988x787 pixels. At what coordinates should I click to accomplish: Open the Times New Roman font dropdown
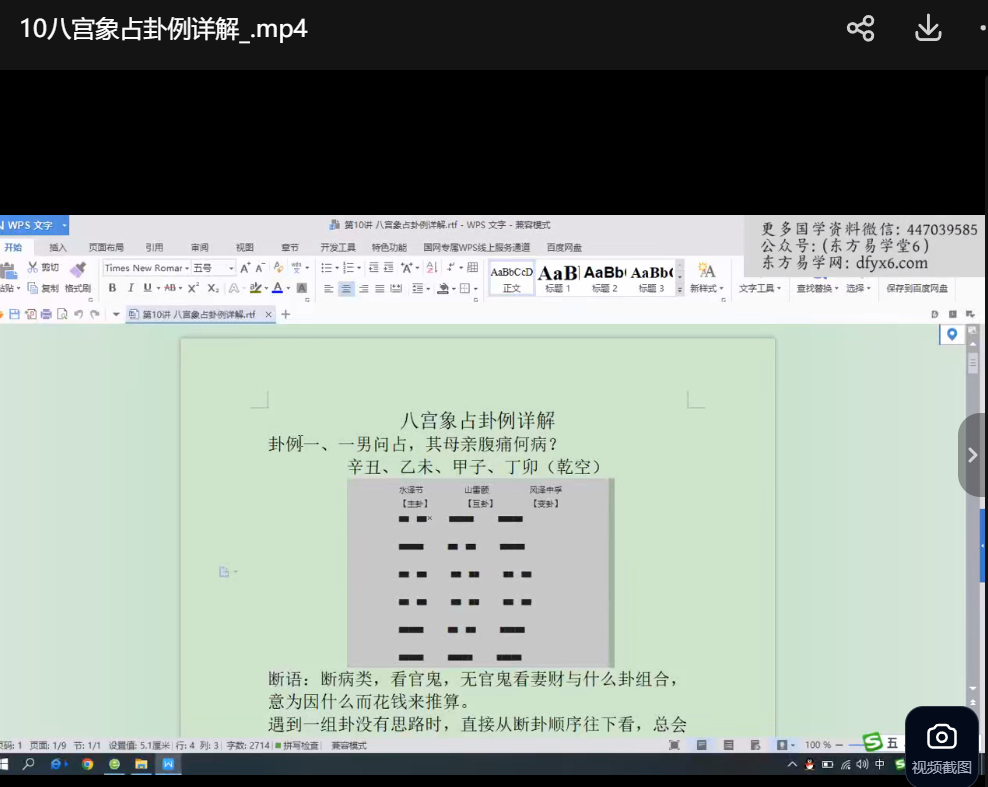(146, 268)
